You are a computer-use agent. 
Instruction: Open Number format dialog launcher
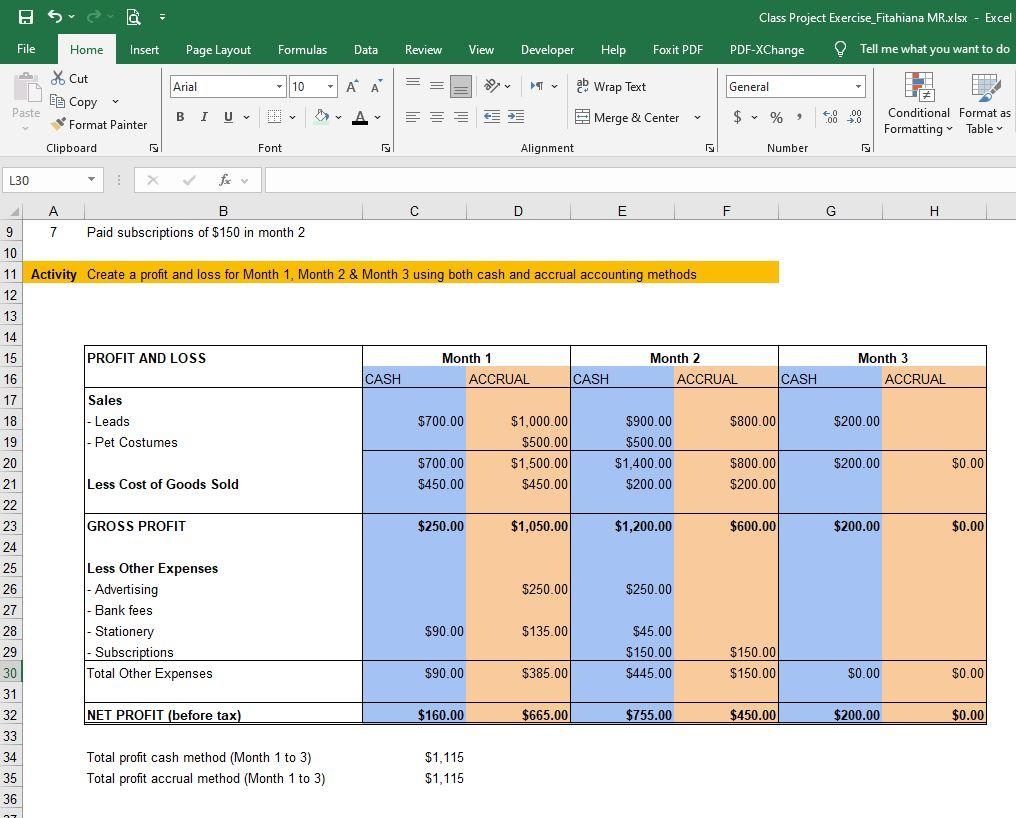point(866,148)
